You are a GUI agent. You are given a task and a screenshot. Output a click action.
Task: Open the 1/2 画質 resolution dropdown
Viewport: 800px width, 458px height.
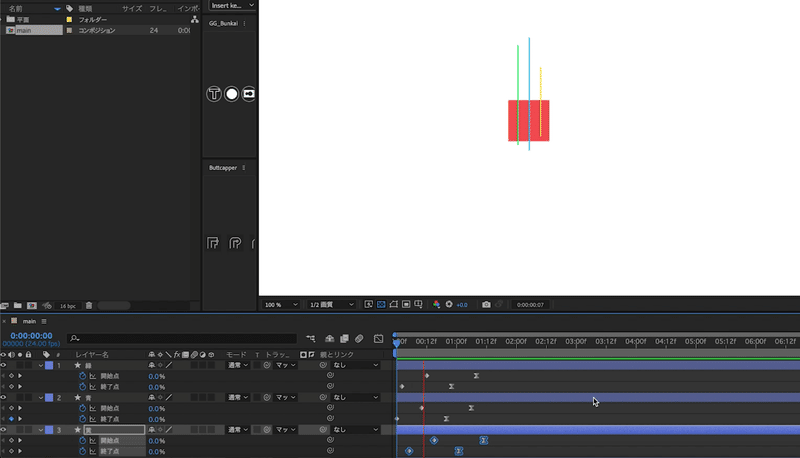click(x=331, y=304)
